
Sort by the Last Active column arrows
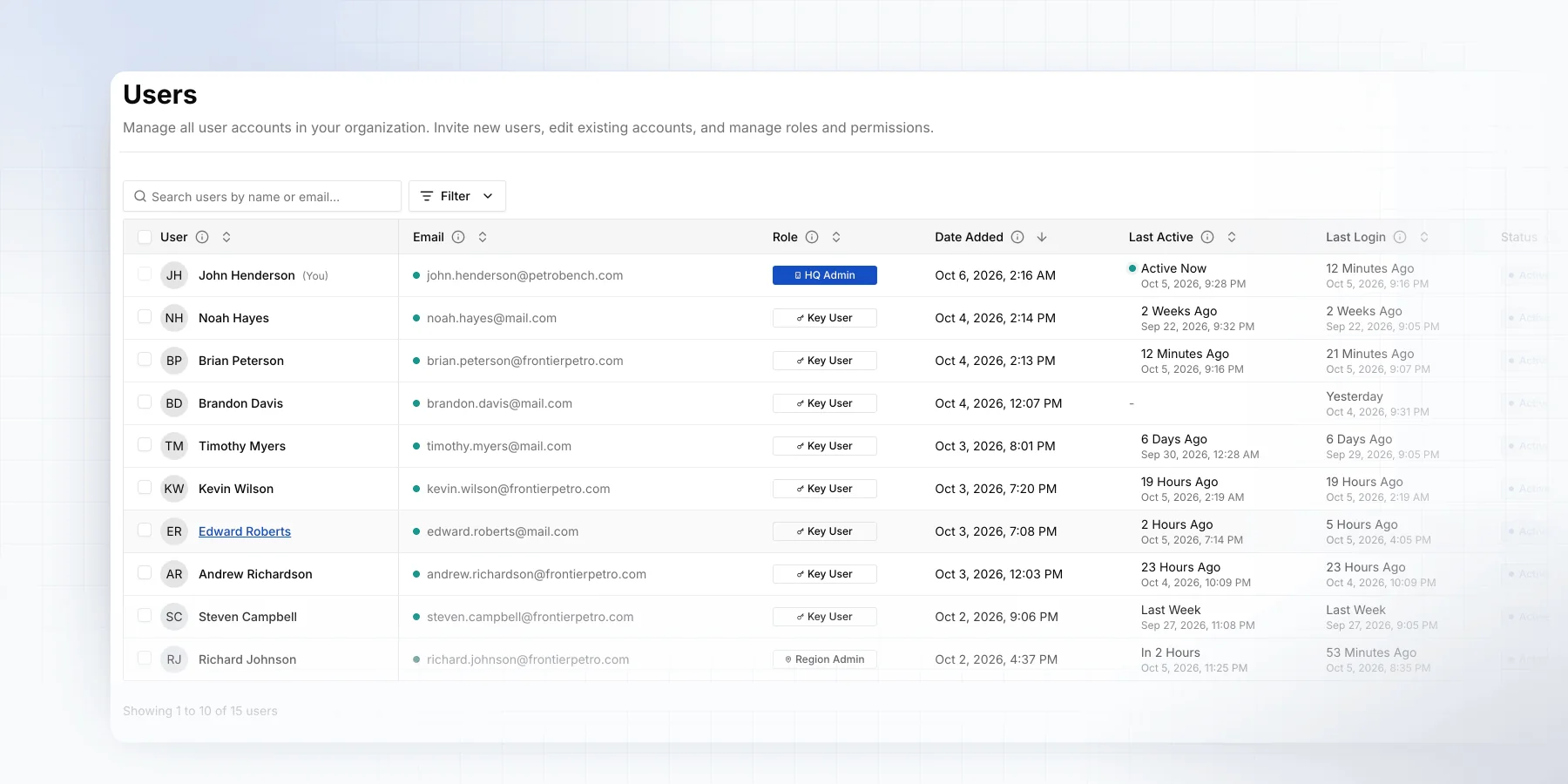point(1232,237)
